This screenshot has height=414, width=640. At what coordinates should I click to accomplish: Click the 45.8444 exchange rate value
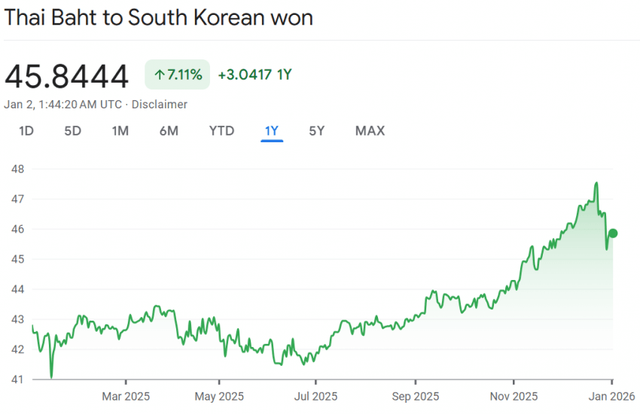(67, 76)
